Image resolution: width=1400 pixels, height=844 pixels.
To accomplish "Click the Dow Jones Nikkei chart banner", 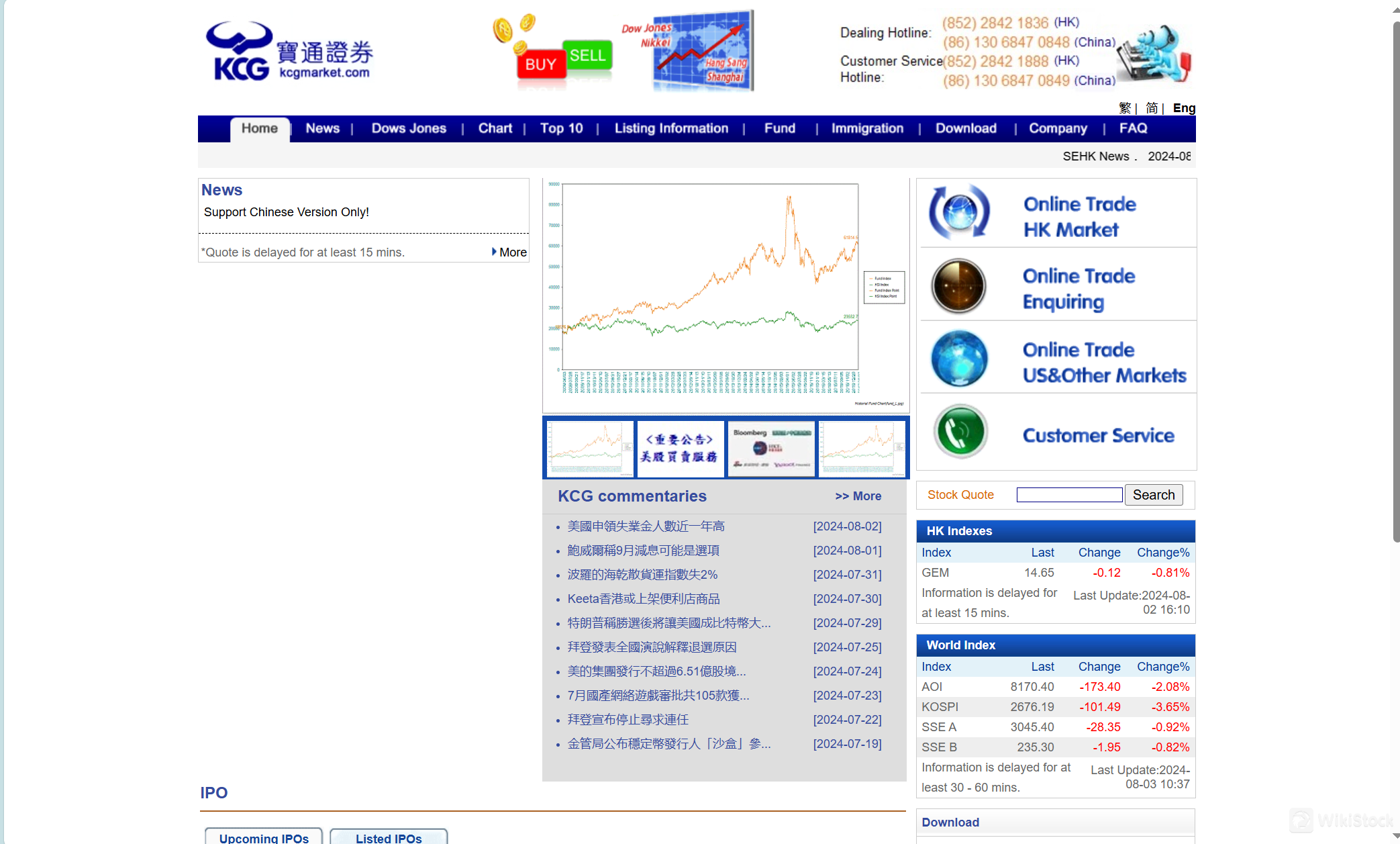I will tap(687, 50).
